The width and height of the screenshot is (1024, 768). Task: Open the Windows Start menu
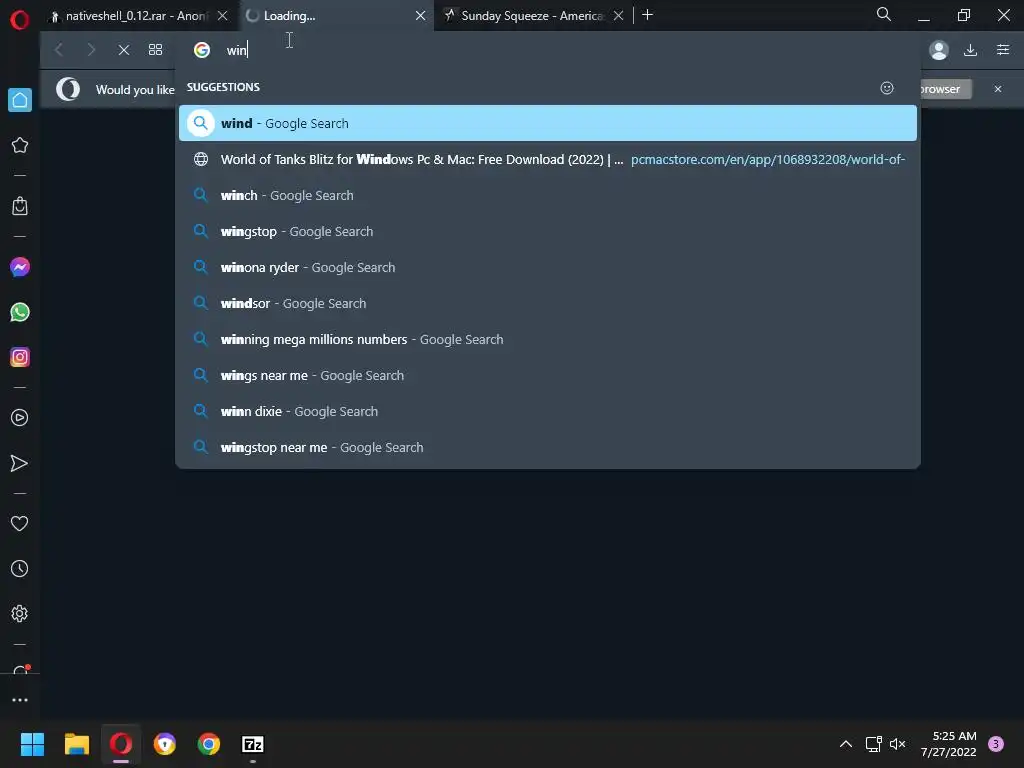(32, 744)
